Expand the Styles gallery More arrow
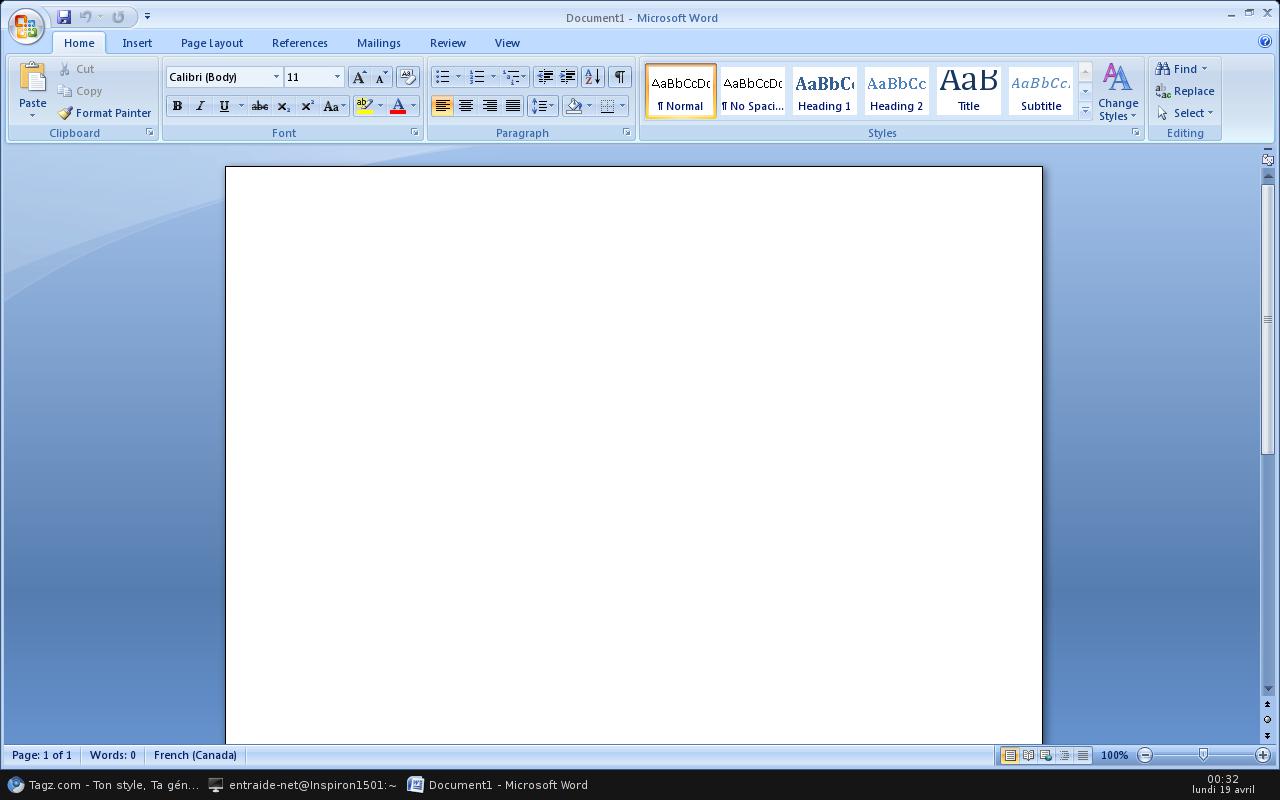This screenshot has height=800, width=1280. (1085, 110)
